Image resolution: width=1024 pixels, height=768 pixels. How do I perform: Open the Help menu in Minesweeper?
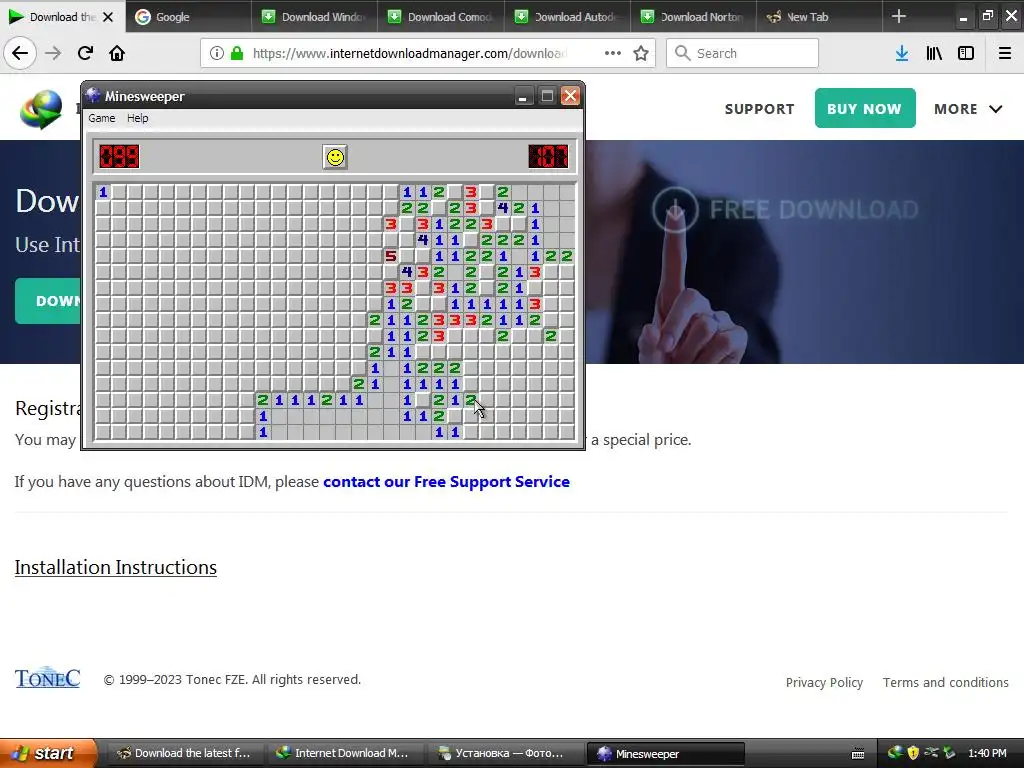pos(138,118)
